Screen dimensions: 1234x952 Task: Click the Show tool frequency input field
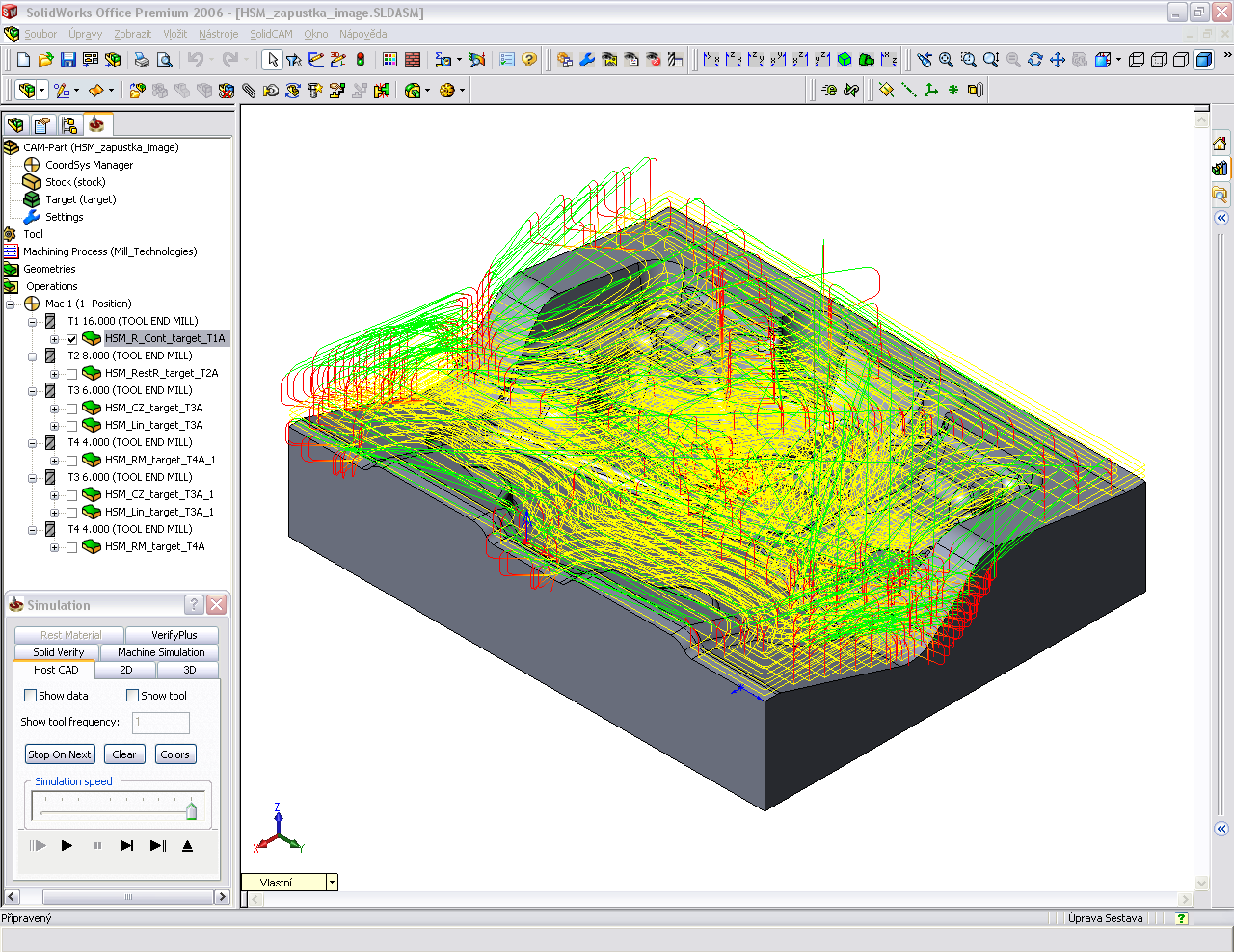click(x=160, y=723)
